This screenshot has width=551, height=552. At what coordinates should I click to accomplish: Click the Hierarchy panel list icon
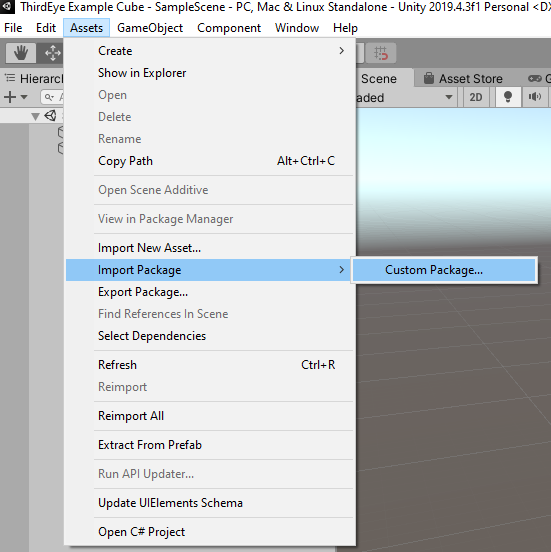tap(11, 78)
